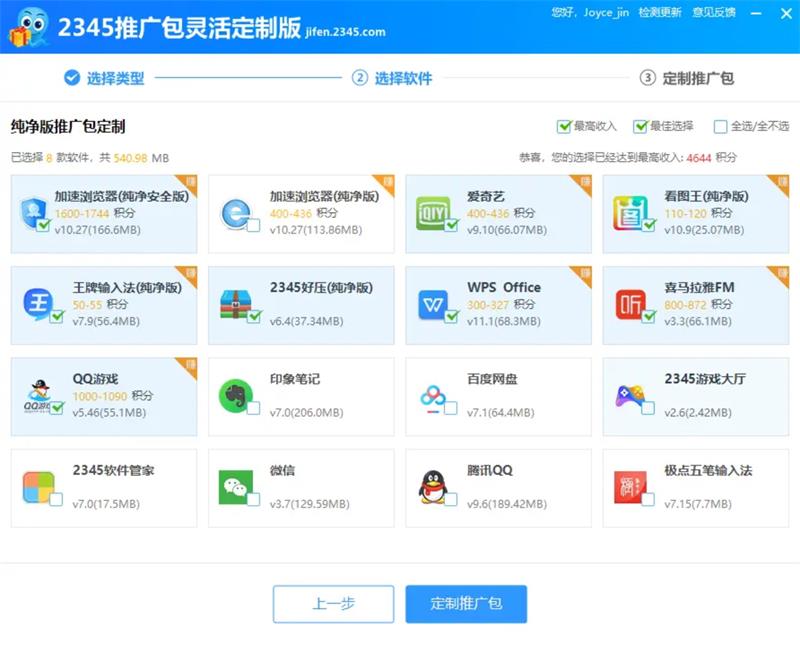This screenshot has width=800, height=645.
Task: Click the 2345软件管家 four-color icon
Action: click(38, 487)
